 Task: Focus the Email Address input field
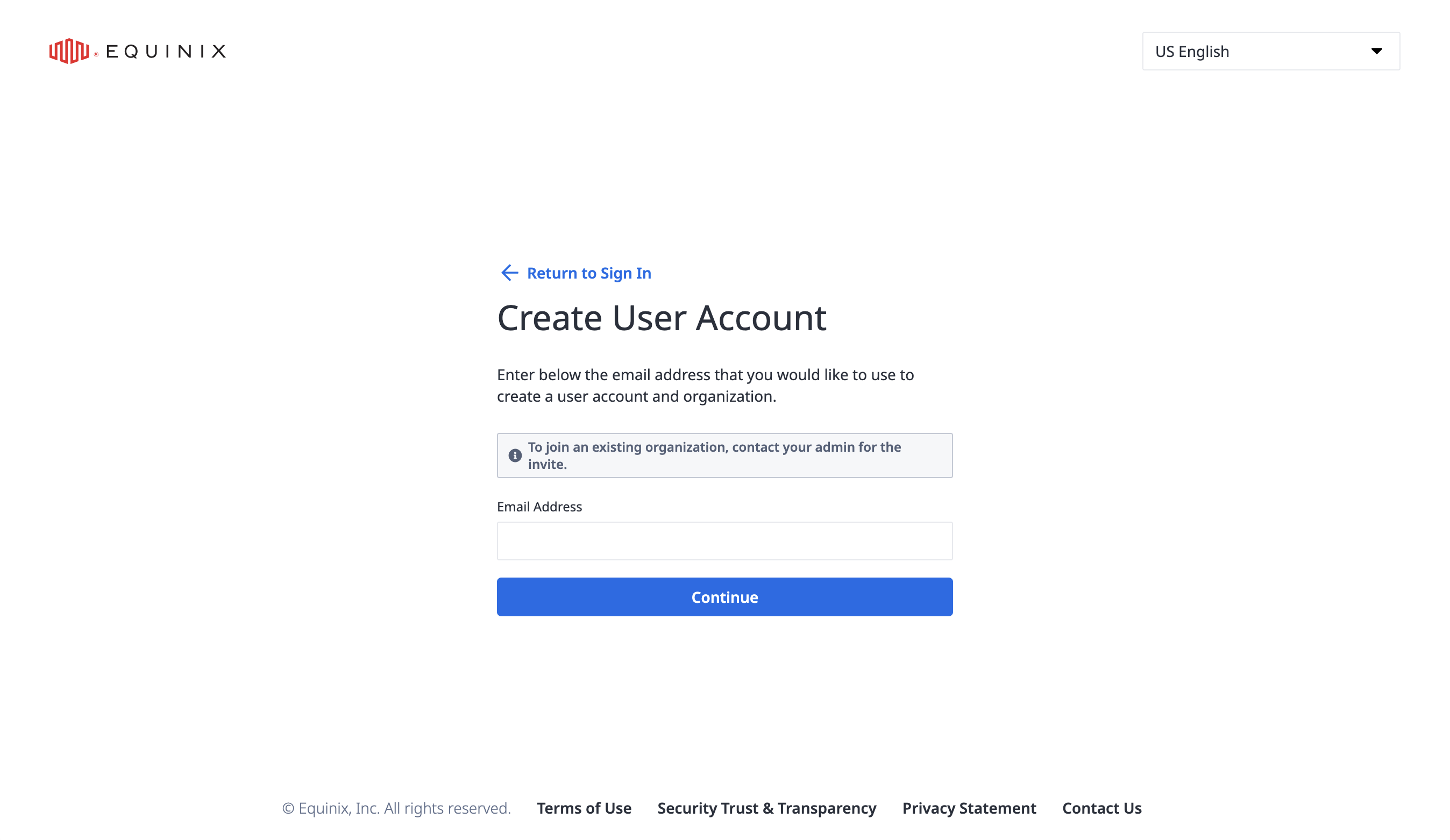pyautogui.click(x=724, y=541)
